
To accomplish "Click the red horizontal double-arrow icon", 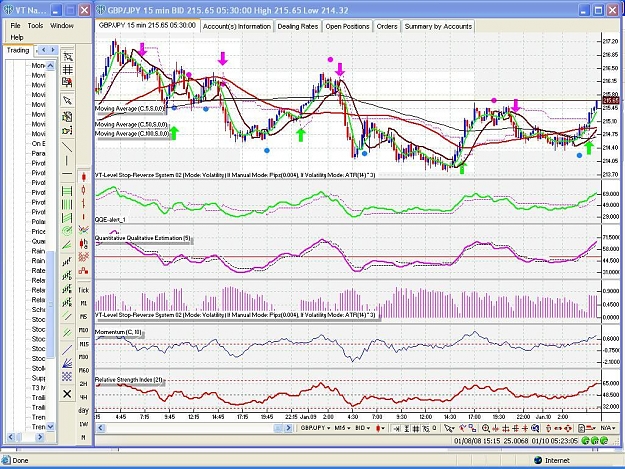I will [x=558, y=428].
